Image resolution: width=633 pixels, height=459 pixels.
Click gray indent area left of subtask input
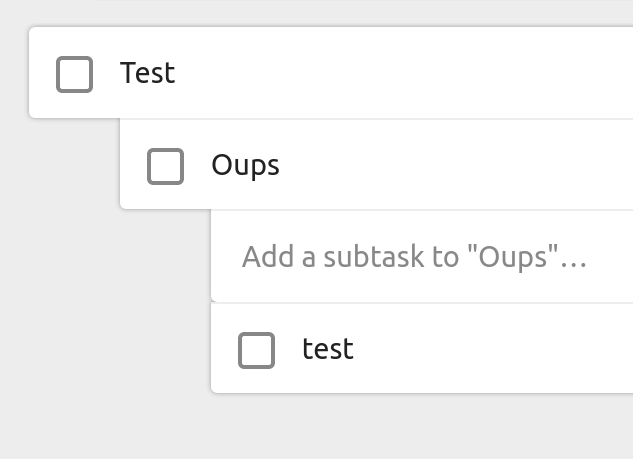[x=110, y=257]
